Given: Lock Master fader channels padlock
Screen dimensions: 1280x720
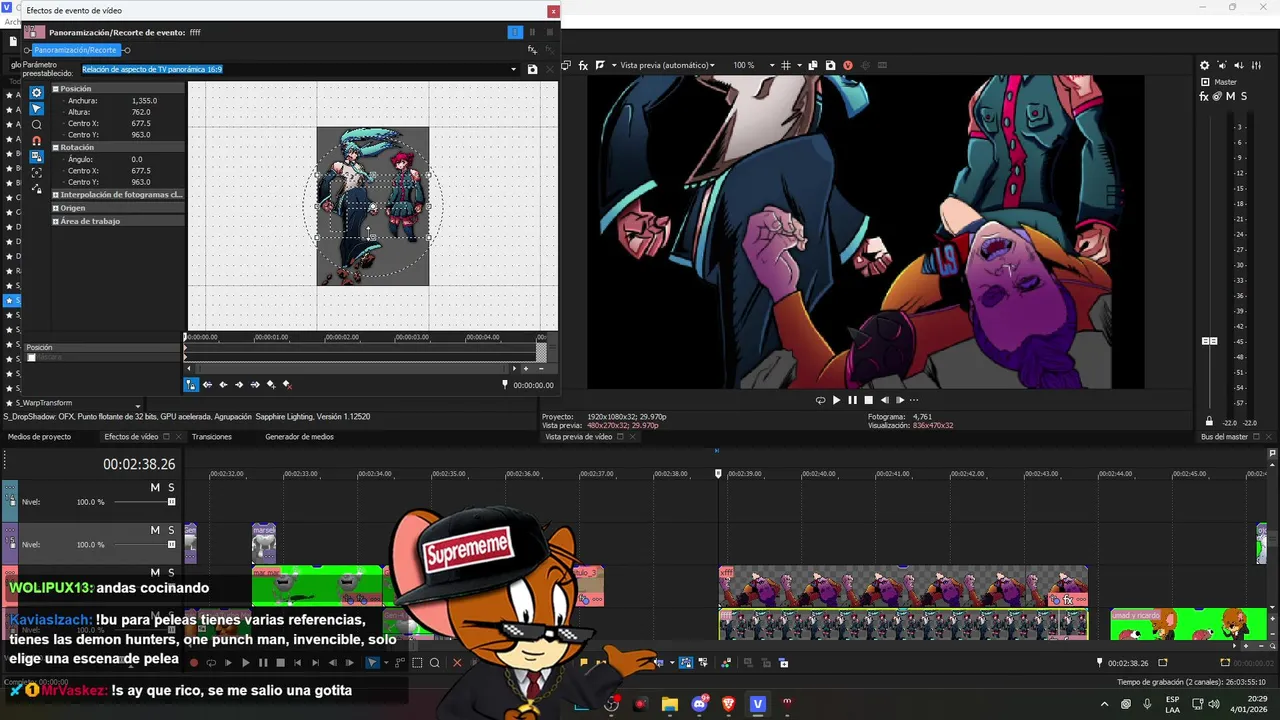Looking at the screenshot, I should click(1209, 422).
